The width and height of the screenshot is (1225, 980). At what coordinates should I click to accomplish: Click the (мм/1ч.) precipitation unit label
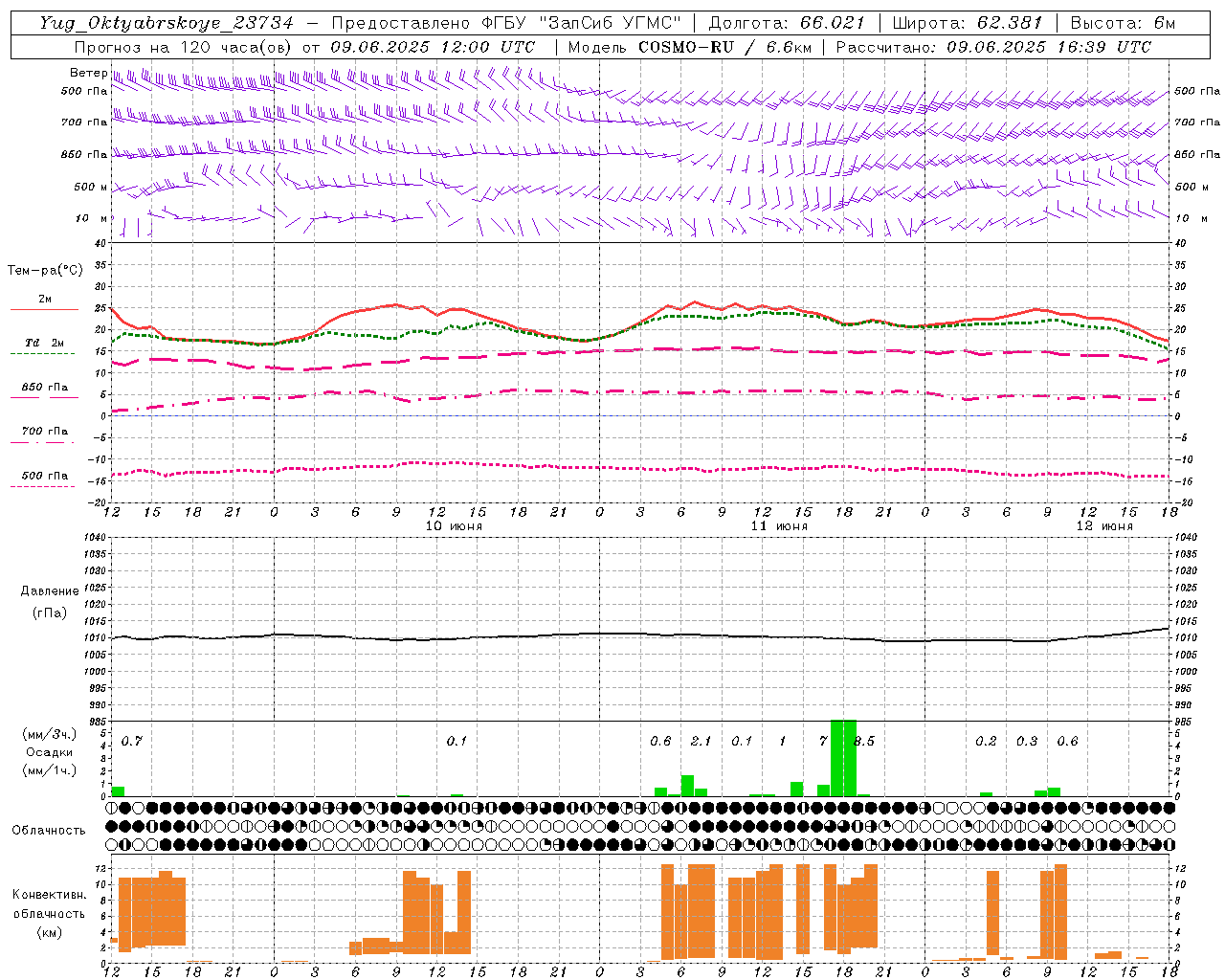pyautogui.click(x=50, y=770)
